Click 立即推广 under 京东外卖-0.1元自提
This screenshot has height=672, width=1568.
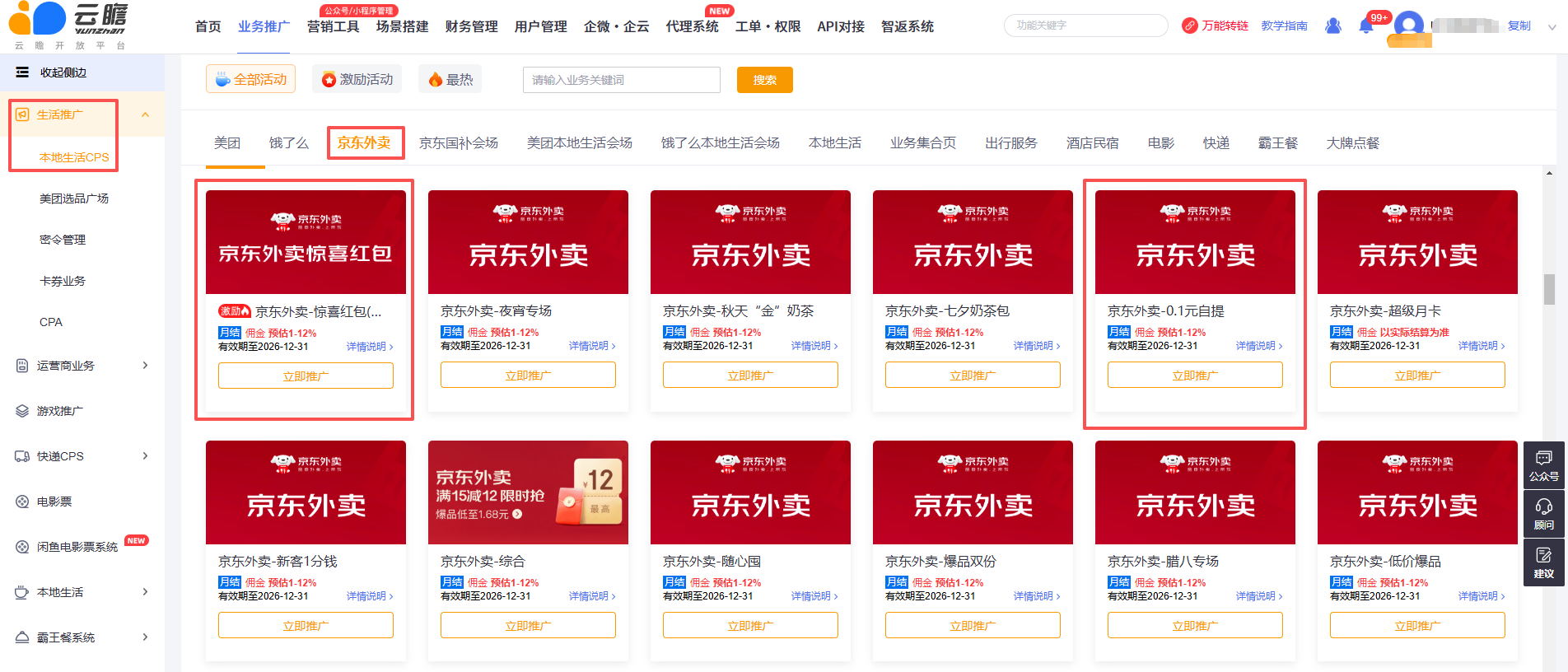[1195, 376]
